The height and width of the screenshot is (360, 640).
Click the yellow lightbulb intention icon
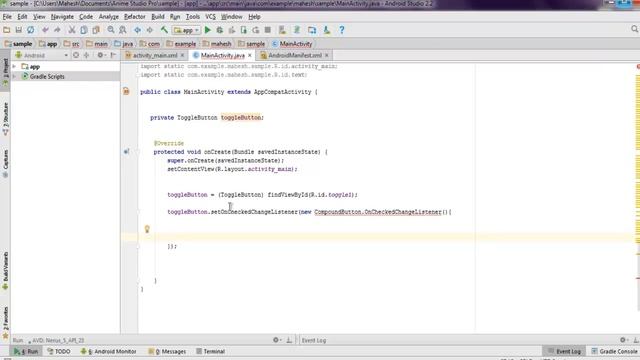tap(147, 229)
